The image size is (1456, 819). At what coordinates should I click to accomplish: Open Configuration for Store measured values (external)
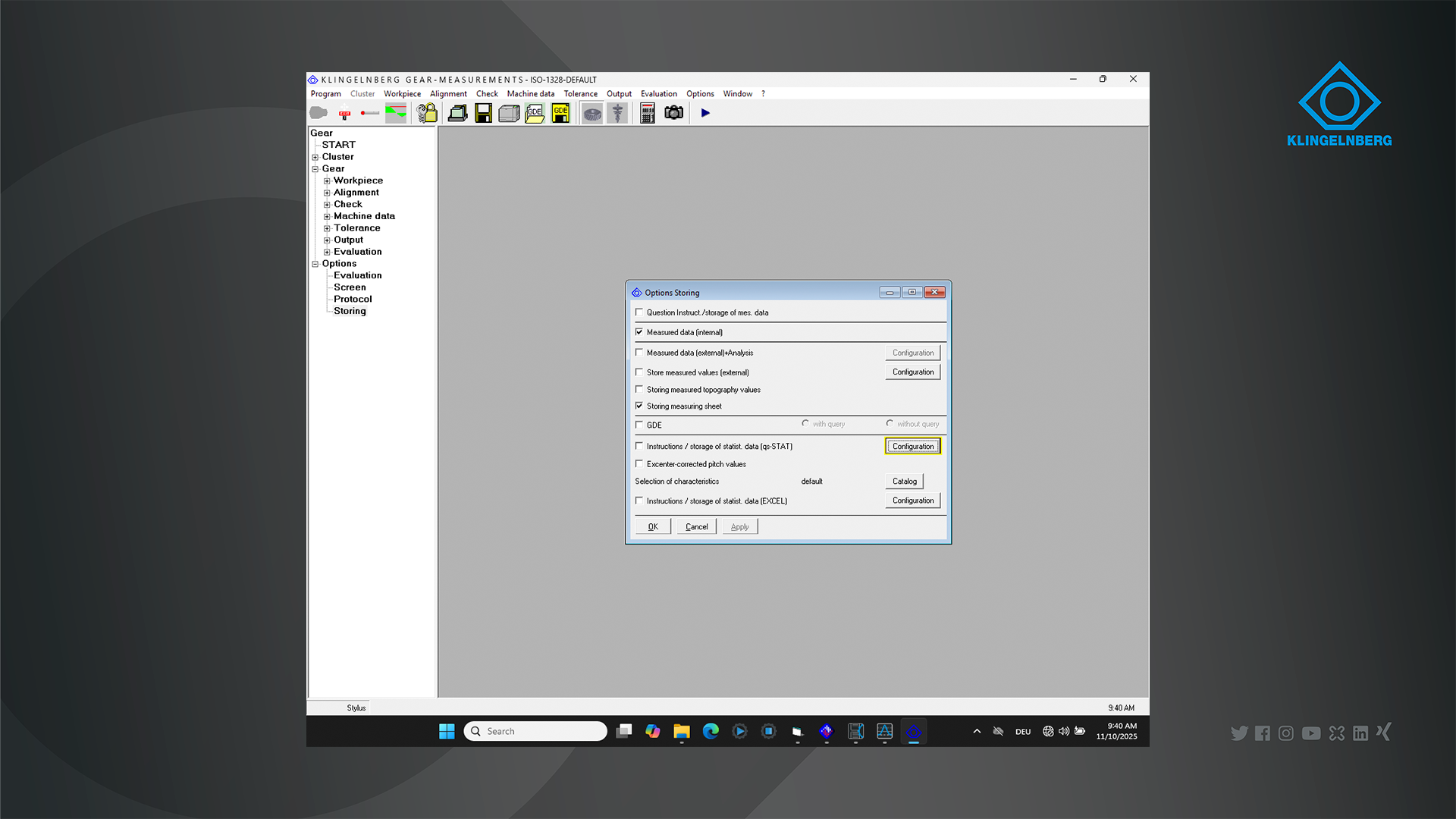pyautogui.click(x=913, y=372)
